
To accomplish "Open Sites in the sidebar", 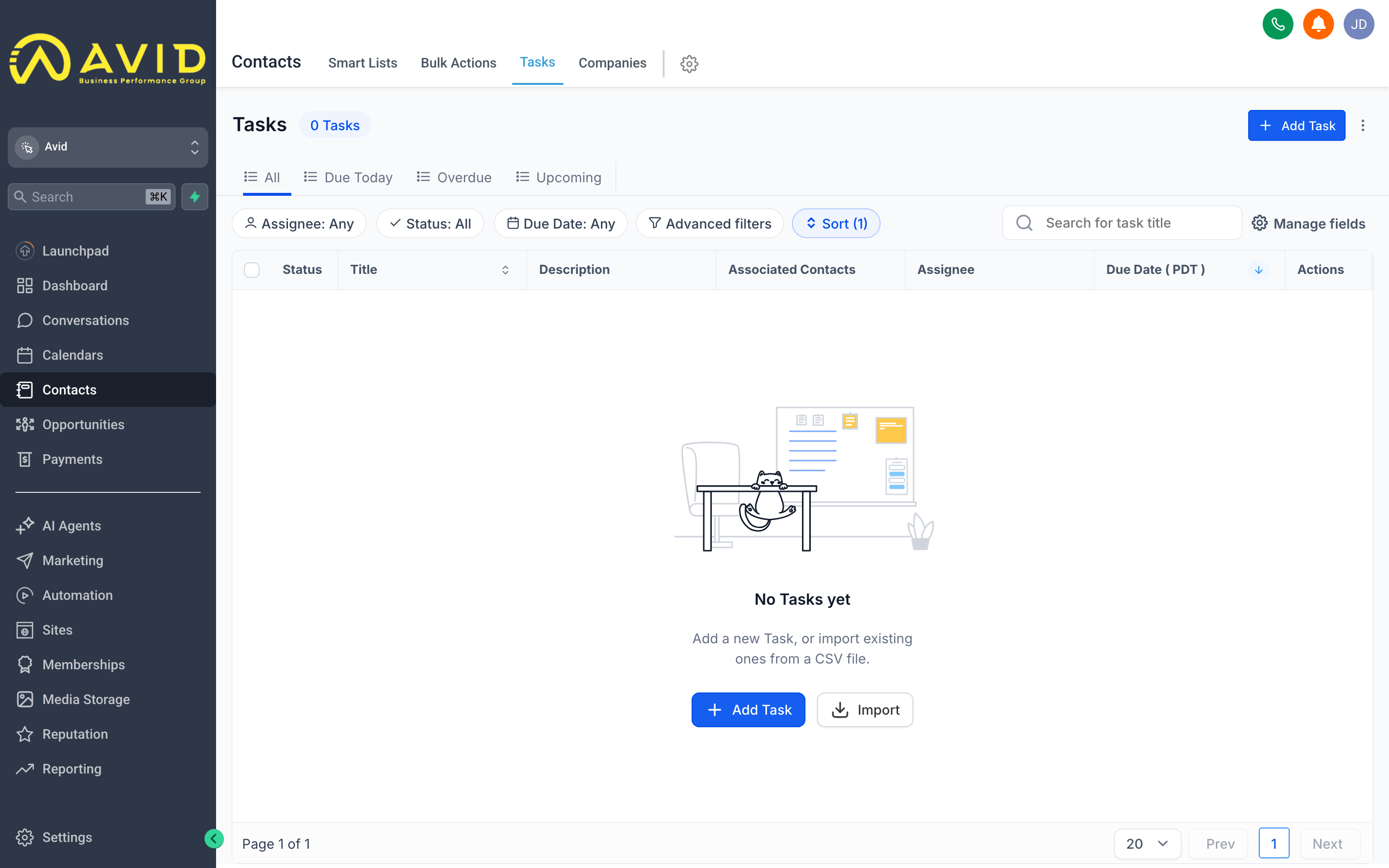I will (x=108, y=630).
